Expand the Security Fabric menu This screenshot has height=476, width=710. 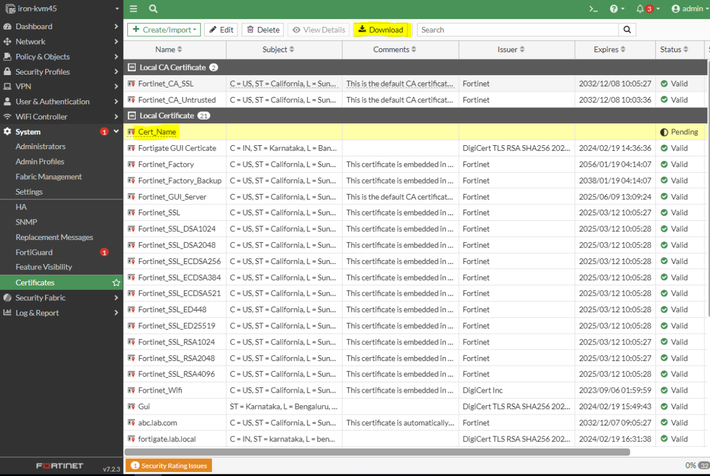pyautogui.click(x=42, y=298)
